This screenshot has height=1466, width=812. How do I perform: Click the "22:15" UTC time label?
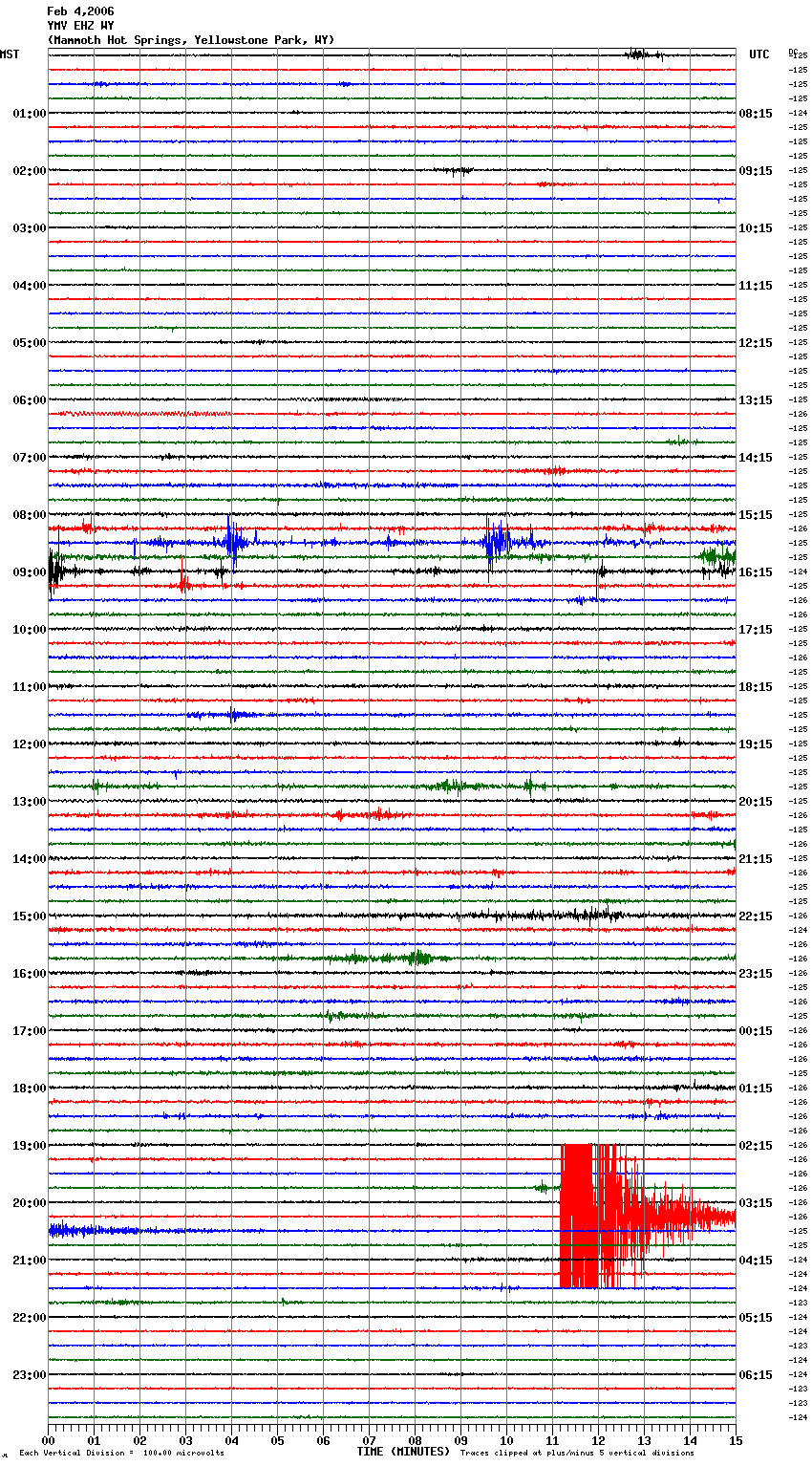click(756, 916)
